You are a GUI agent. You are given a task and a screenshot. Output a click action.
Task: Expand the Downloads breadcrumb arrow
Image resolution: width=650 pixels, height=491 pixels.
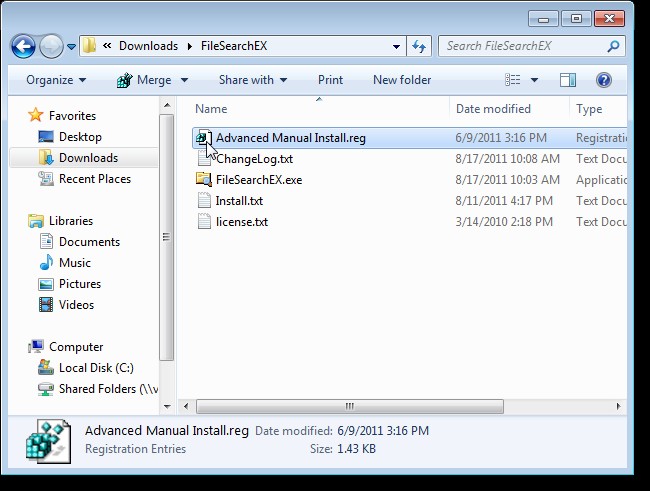tap(189, 46)
